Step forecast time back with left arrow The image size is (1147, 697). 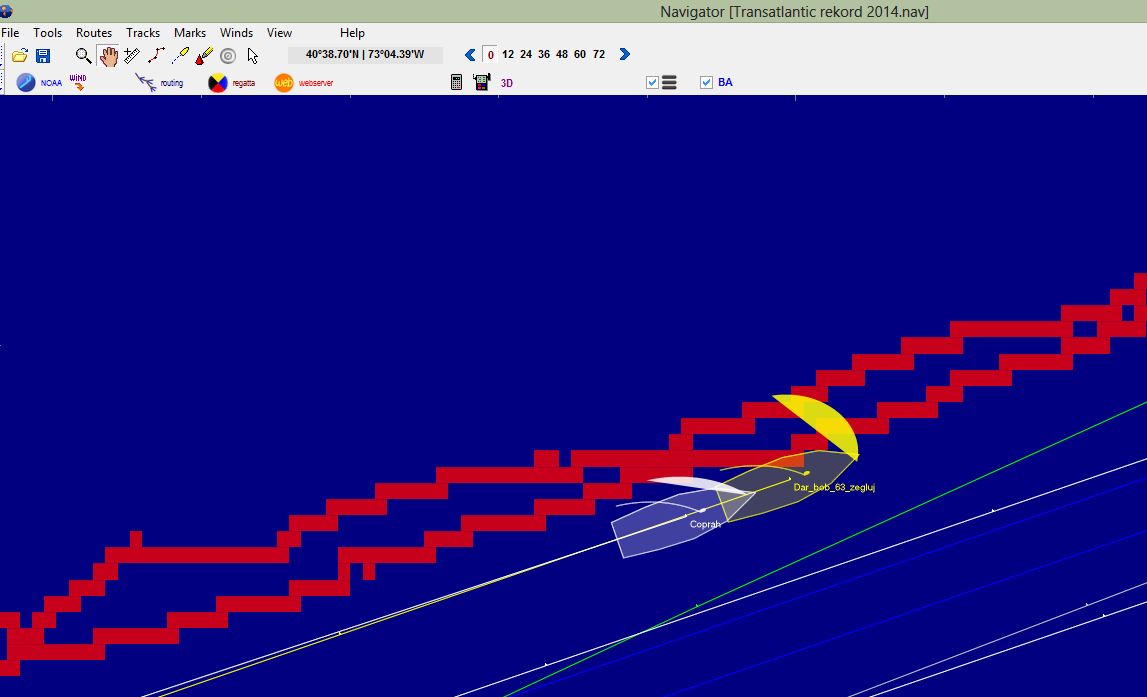470,55
